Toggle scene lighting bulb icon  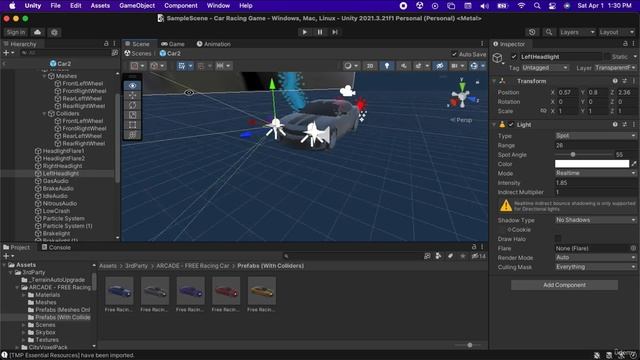[387, 66]
